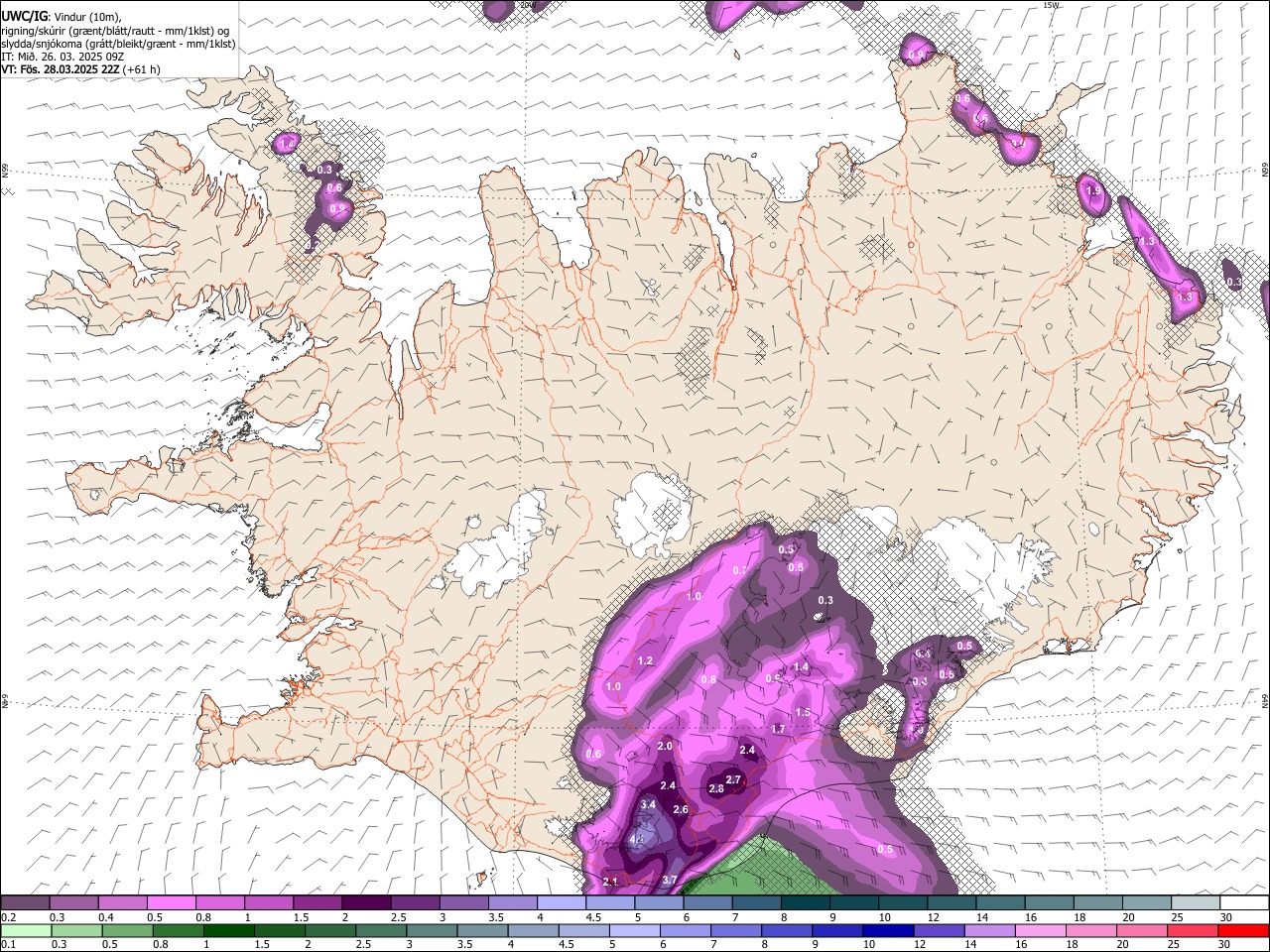Click the 2.7 precipitation value on the map
The height and width of the screenshot is (952, 1270).
pyautogui.click(x=733, y=780)
